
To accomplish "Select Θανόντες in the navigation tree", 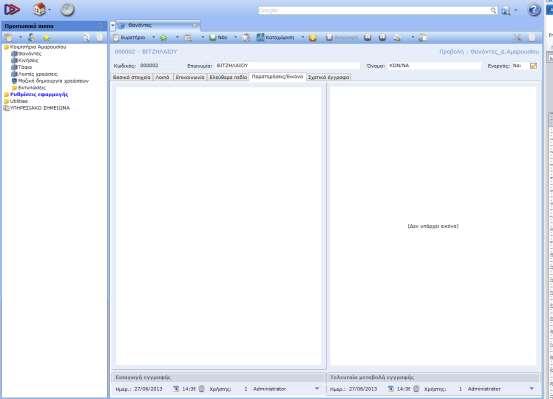I will pyautogui.click(x=30, y=54).
